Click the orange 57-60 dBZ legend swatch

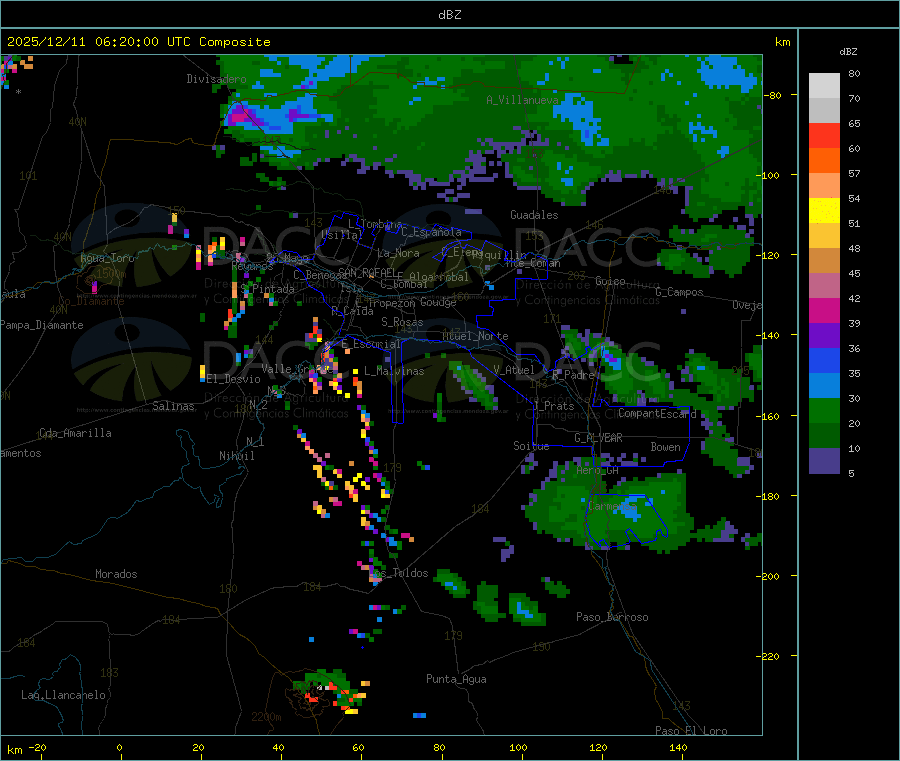point(824,161)
